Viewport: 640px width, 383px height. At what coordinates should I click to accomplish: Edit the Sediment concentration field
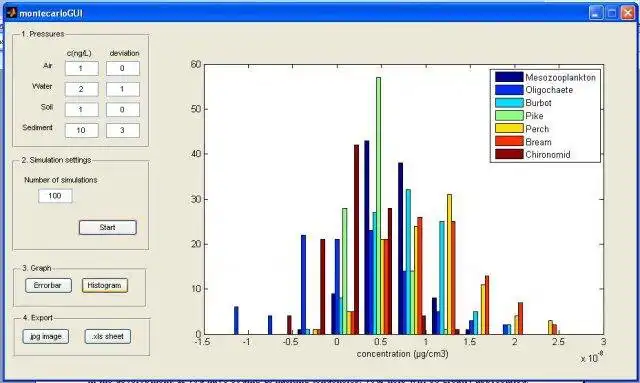pos(82,130)
